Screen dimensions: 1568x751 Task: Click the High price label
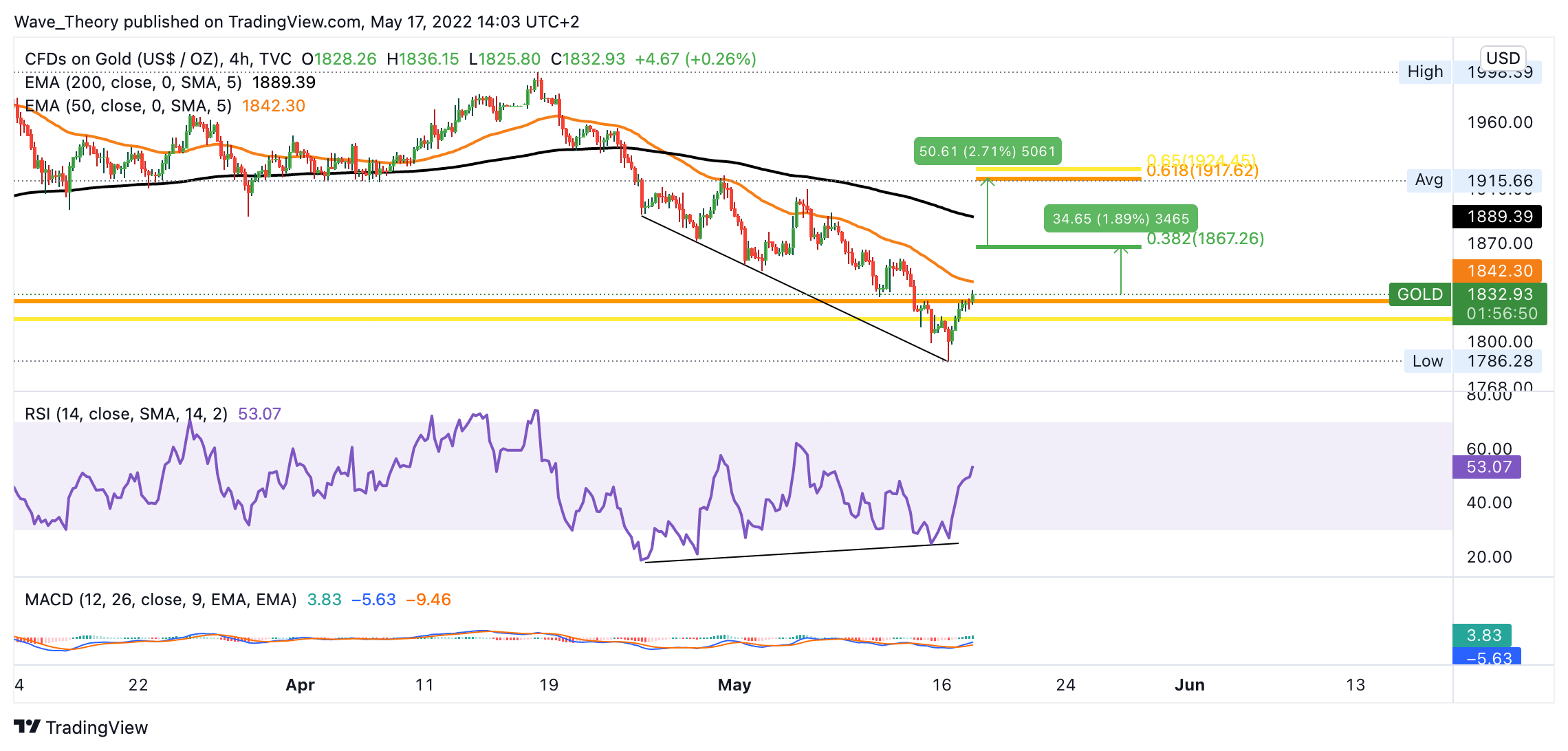(x=1424, y=72)
